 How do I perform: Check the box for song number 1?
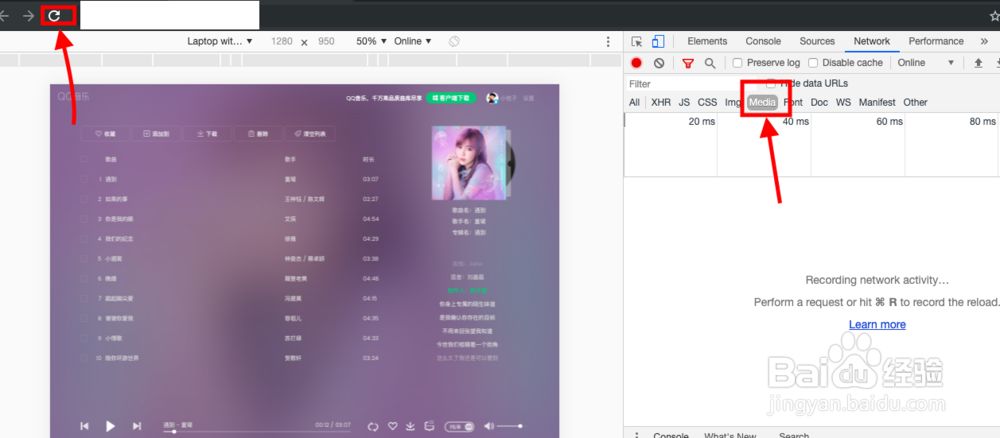tap(84, 179)
